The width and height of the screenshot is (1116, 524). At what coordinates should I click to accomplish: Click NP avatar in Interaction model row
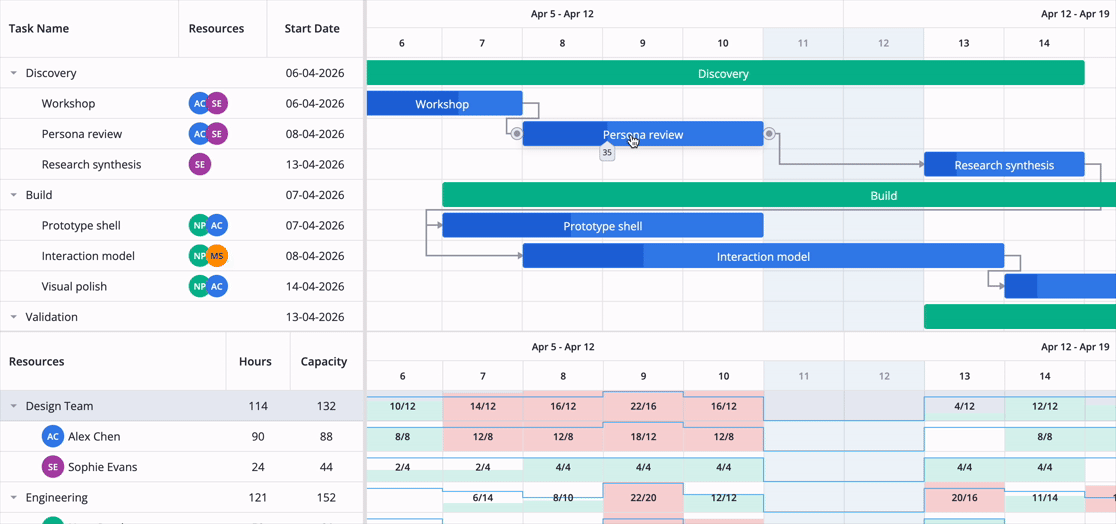(198, 256)
